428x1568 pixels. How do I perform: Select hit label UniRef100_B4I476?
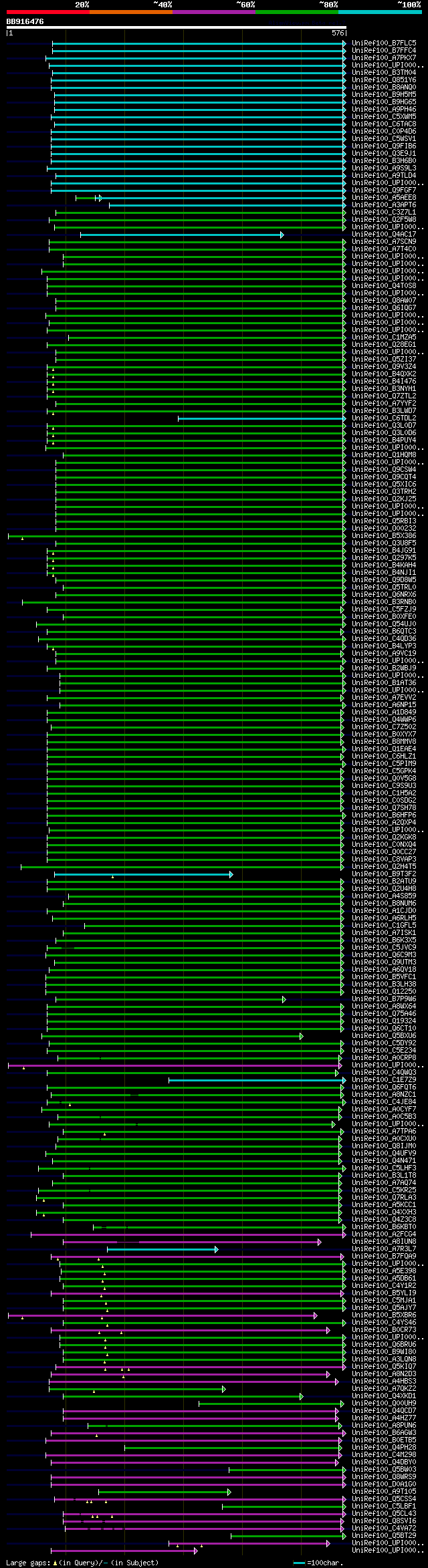click(384, 382)
